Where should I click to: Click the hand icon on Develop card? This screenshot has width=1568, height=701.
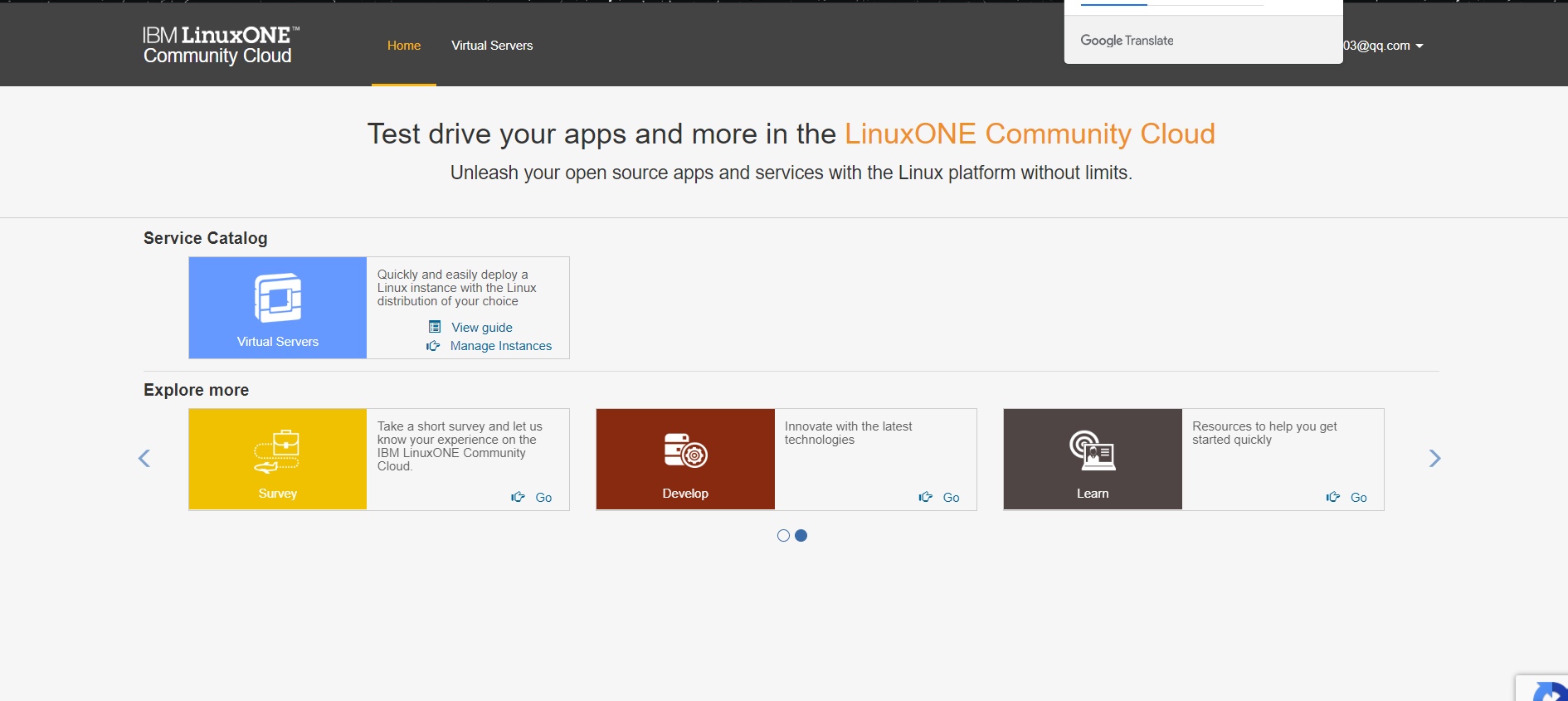[x=925, y=497]
